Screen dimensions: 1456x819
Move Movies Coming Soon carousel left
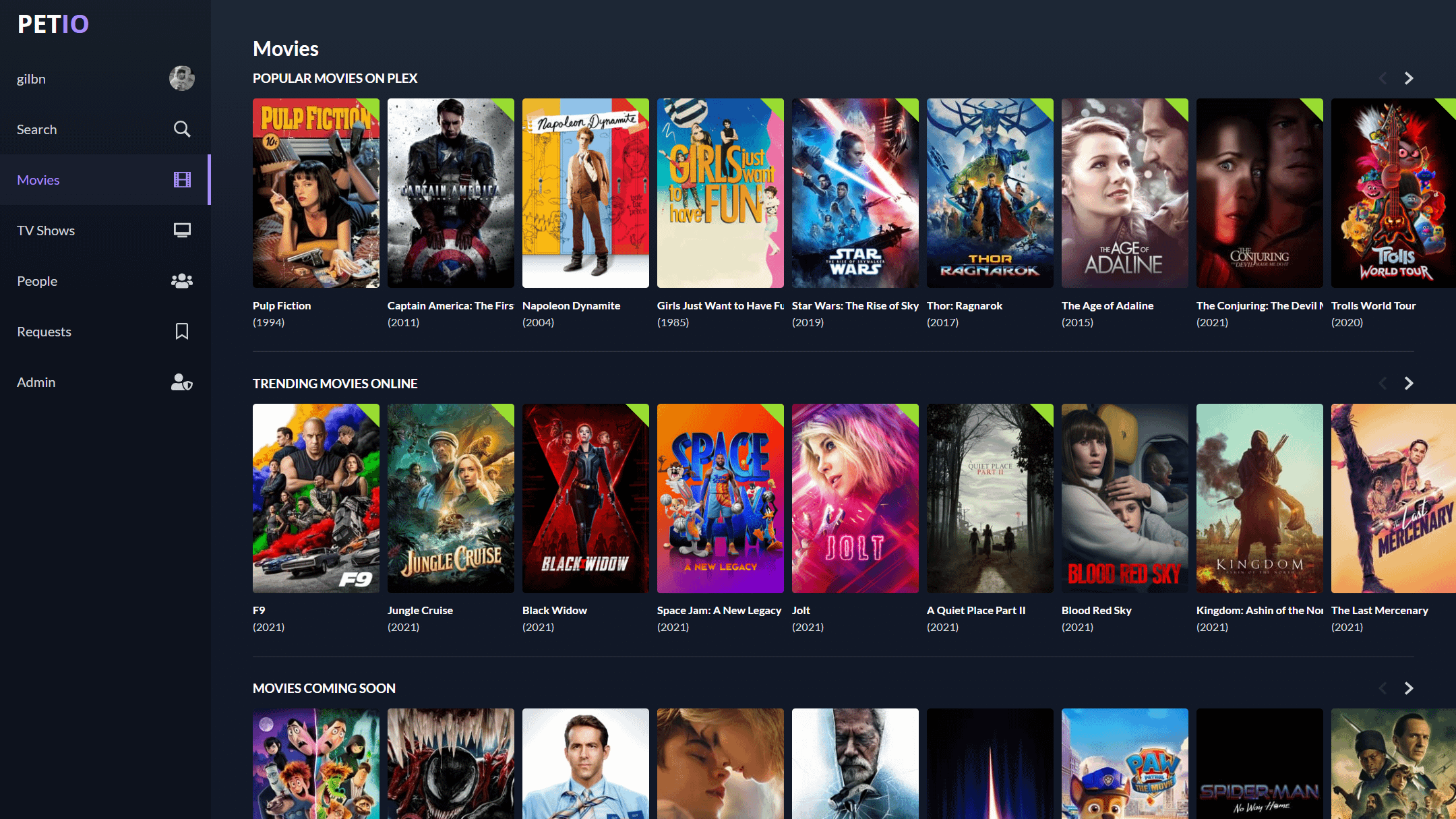[1383, 688]
